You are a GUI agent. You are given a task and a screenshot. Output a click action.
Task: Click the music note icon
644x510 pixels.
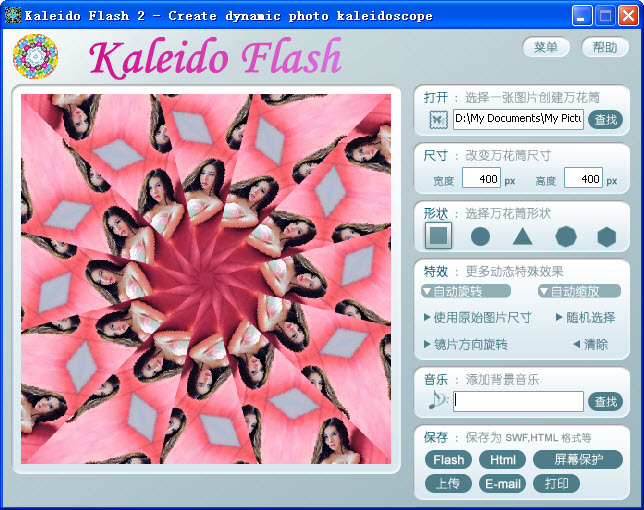(437, 400)
